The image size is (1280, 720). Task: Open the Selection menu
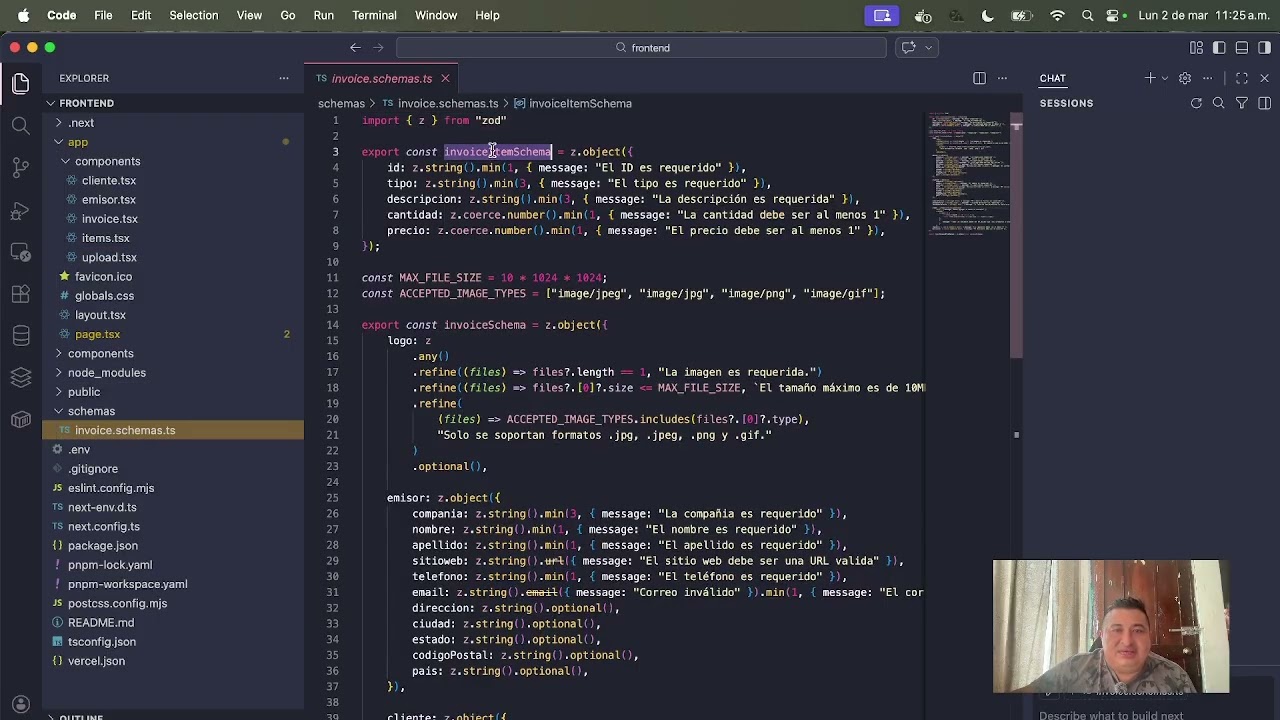click(194, 15)
